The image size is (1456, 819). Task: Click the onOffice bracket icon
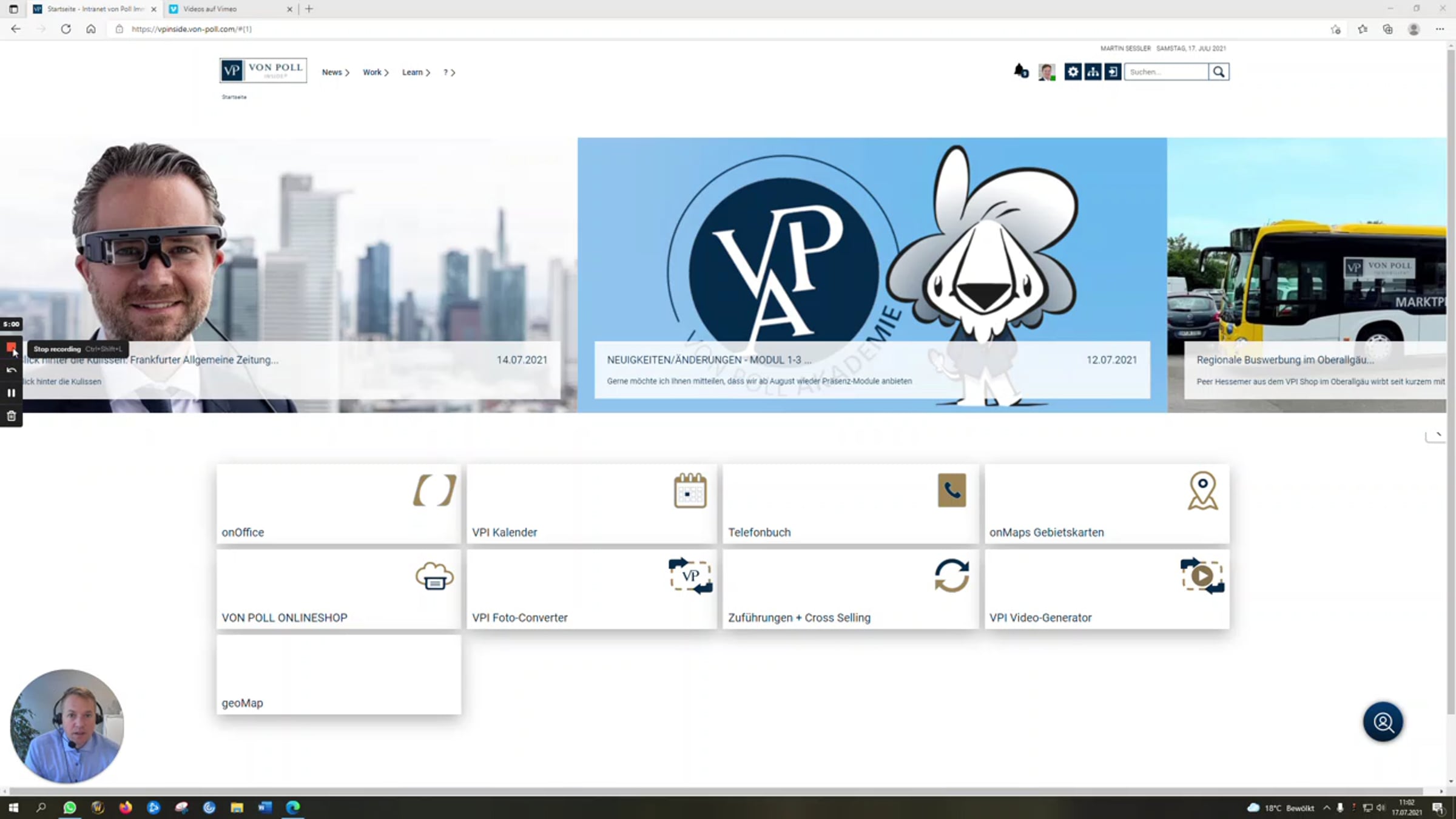434,490
